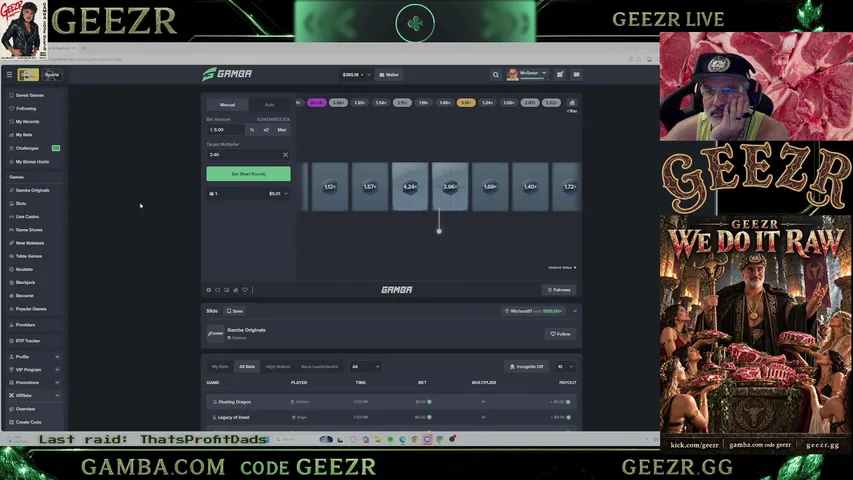Click the Gamba logo

click(227, 74)
